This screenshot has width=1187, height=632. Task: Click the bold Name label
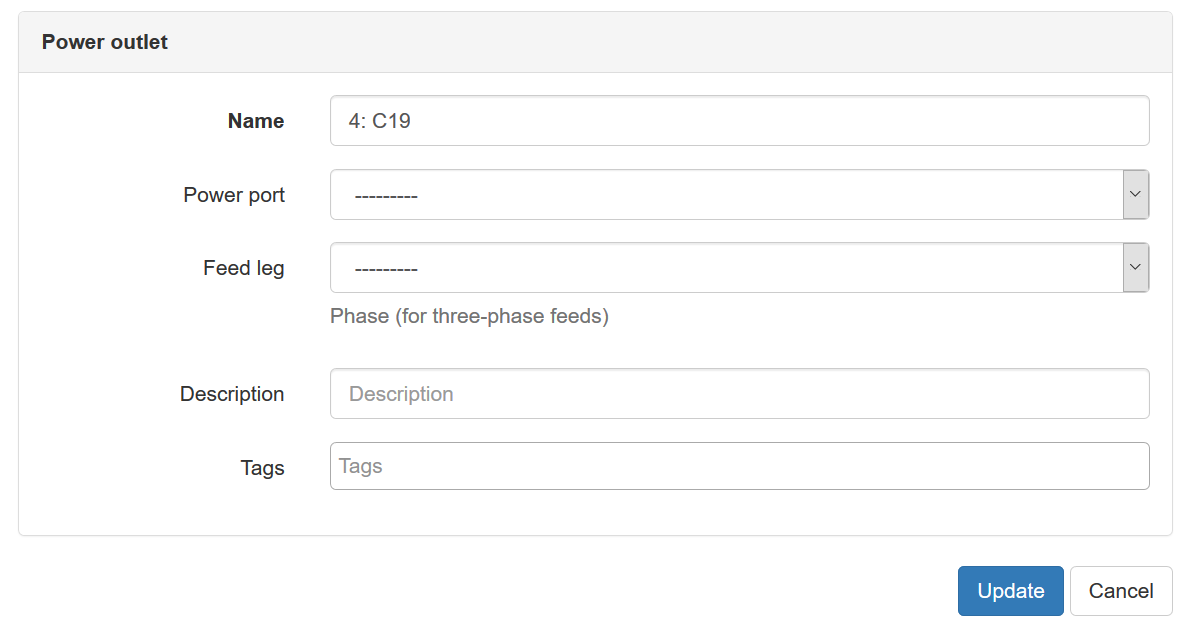coord(256,121)
